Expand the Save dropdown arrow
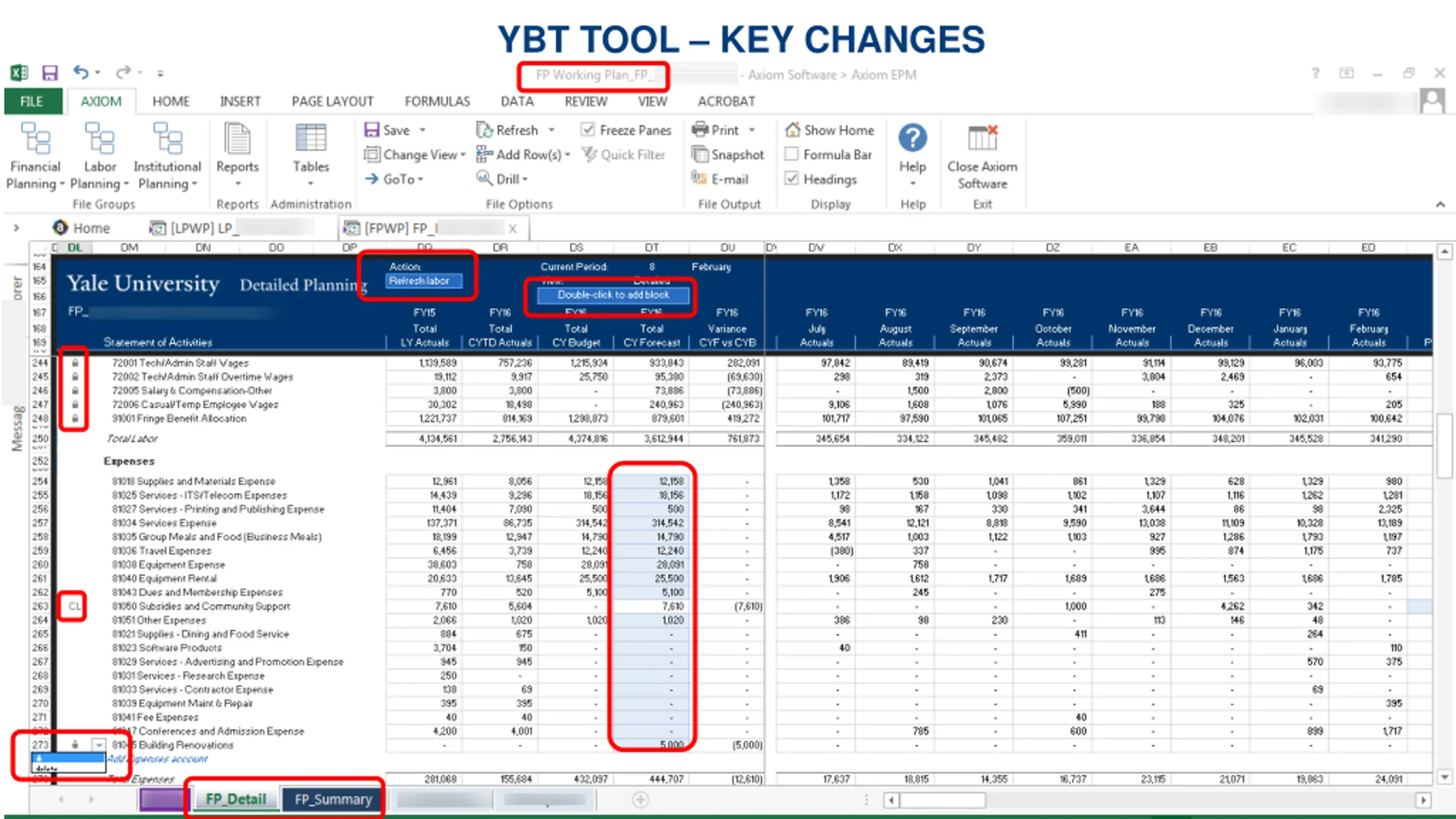The width and height of the screenshot is (1456, 819). click(423, 130)
